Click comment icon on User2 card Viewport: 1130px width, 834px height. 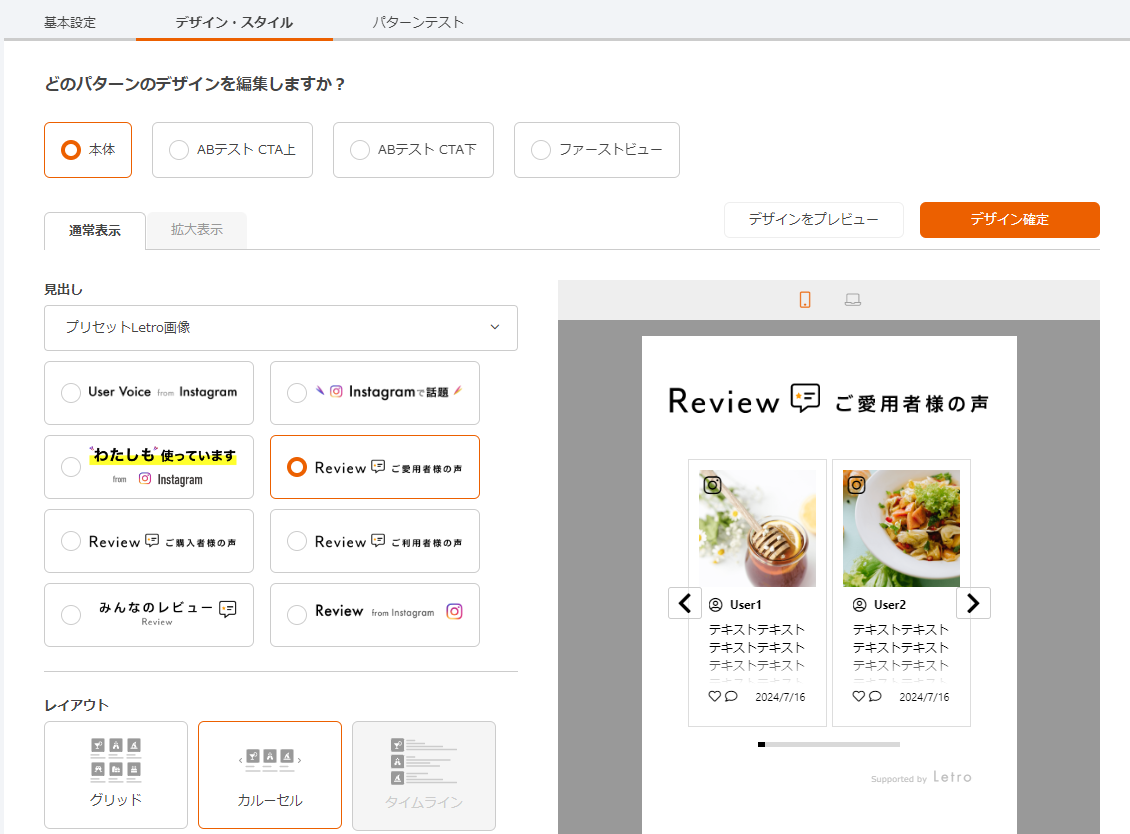876,697
